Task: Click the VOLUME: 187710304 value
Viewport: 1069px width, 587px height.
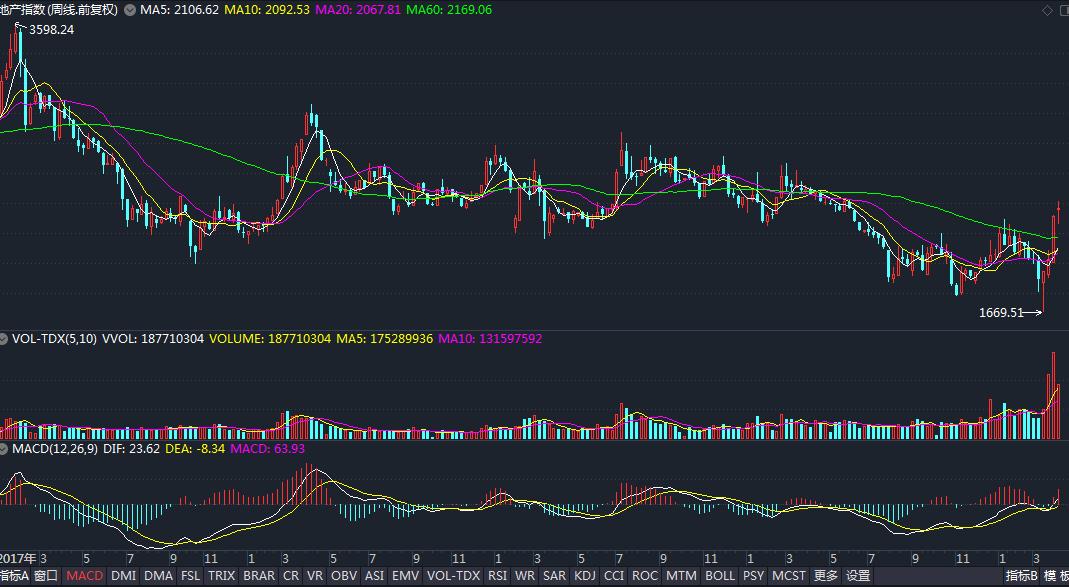Action: [270, 339]
